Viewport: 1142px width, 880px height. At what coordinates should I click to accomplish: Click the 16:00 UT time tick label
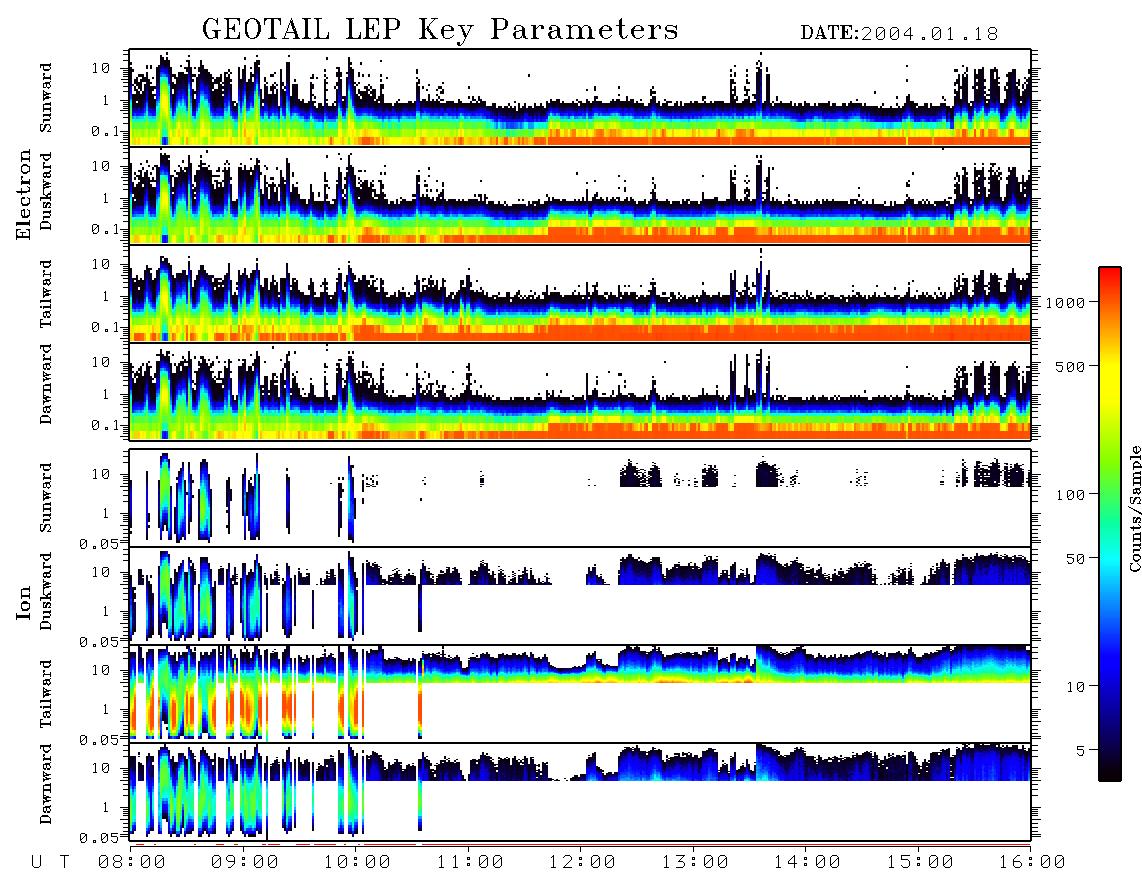pos(1032,862)
